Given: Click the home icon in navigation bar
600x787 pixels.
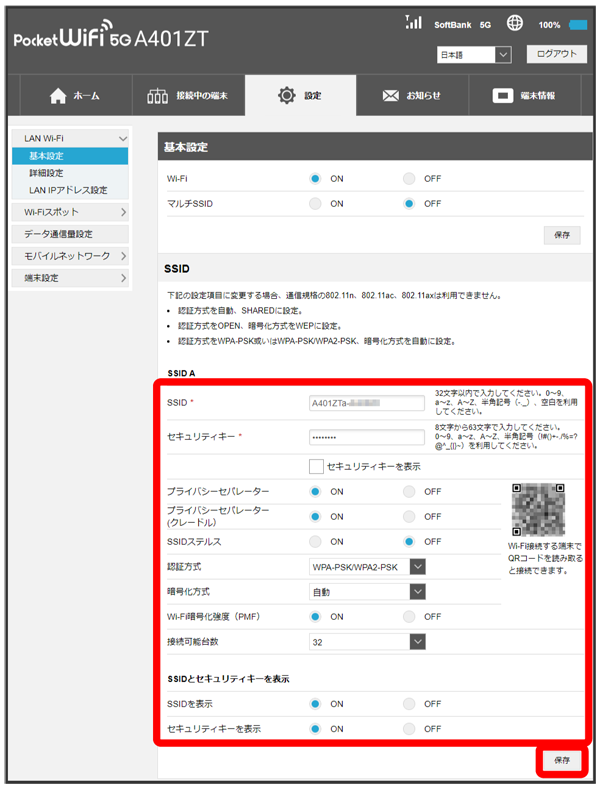Looking at the screenshot, I should pyautogui.click(x=58, y=96).
